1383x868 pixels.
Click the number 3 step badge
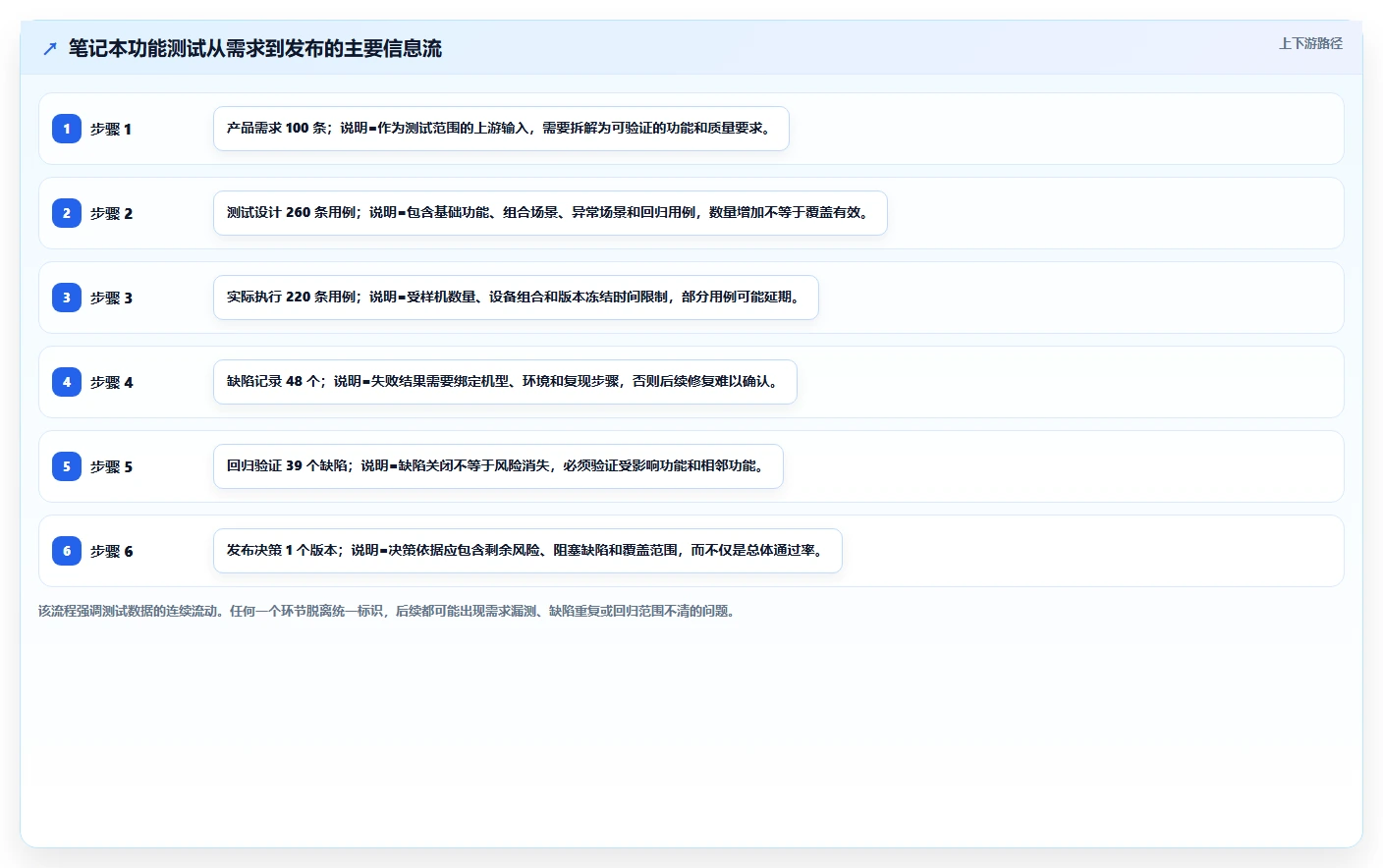67,298
